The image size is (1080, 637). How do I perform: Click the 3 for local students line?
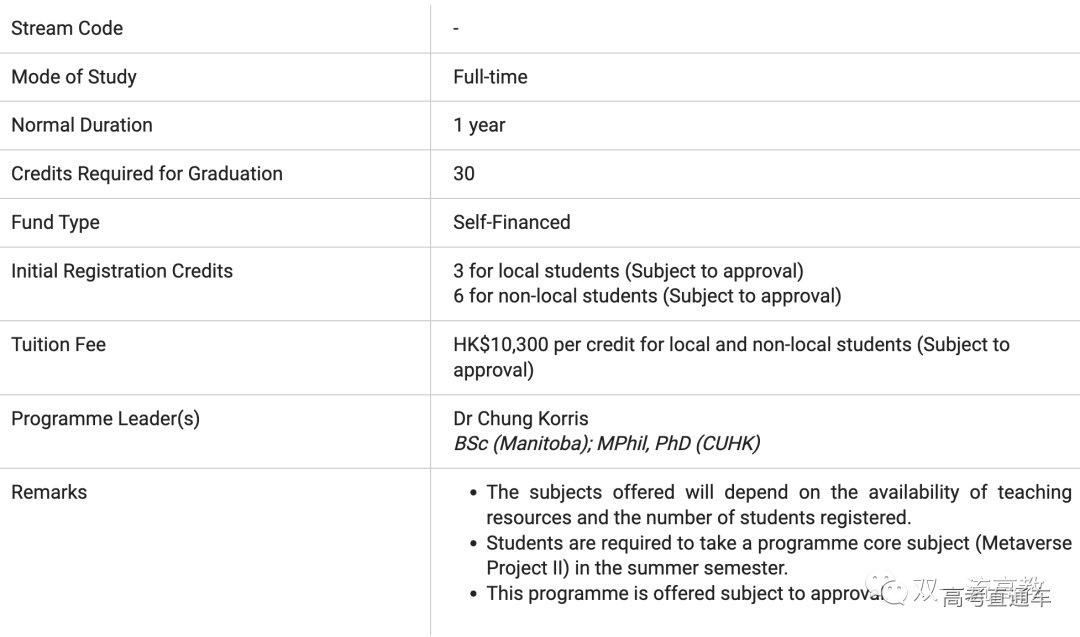coord(628,271)
